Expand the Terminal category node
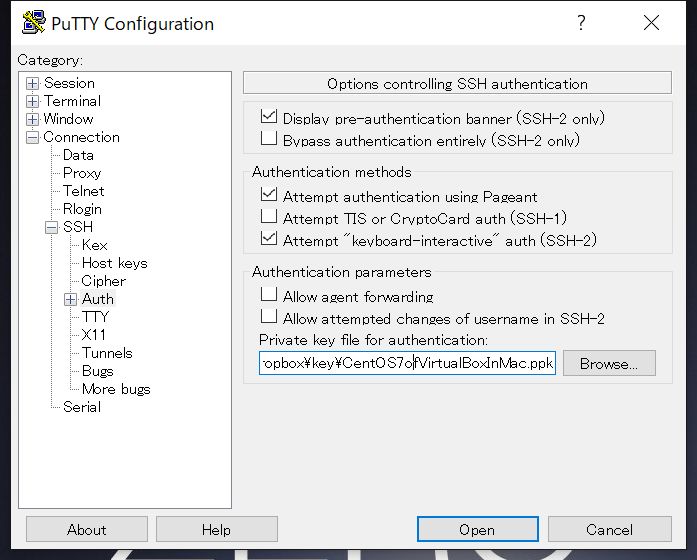The height and width of the screenshot is (560, 697). (32, 101)
